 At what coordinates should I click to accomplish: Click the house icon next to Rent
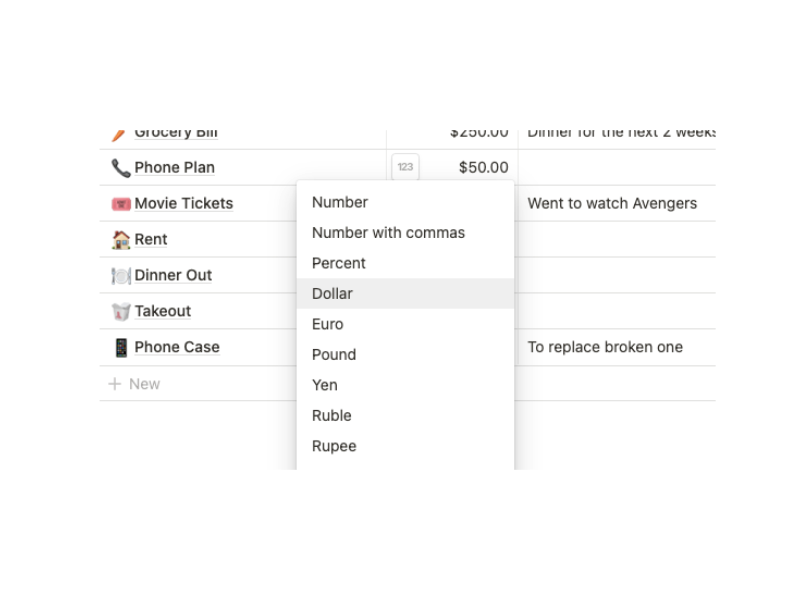click(121, 239)
